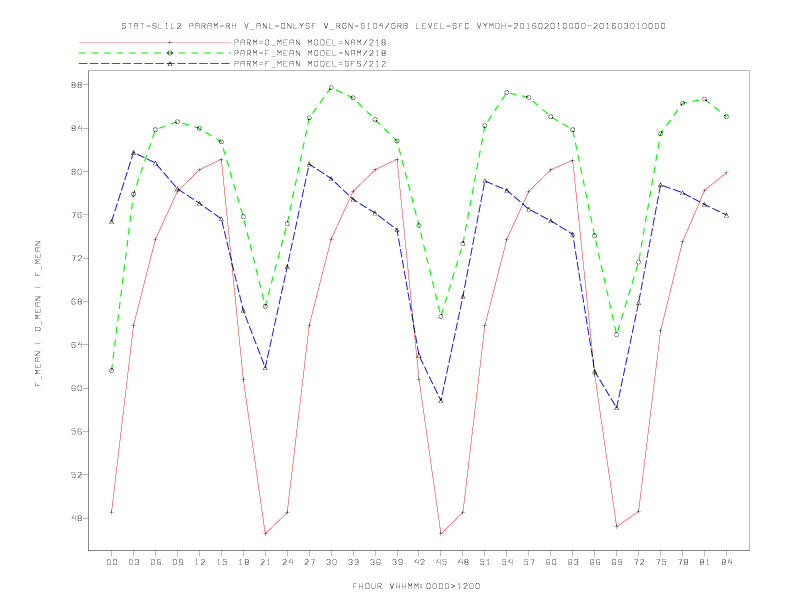This screenshot has width=792, height=612.
Task: Click green NAM circle marker at hour 30 peak
Action: click(331, 88)
